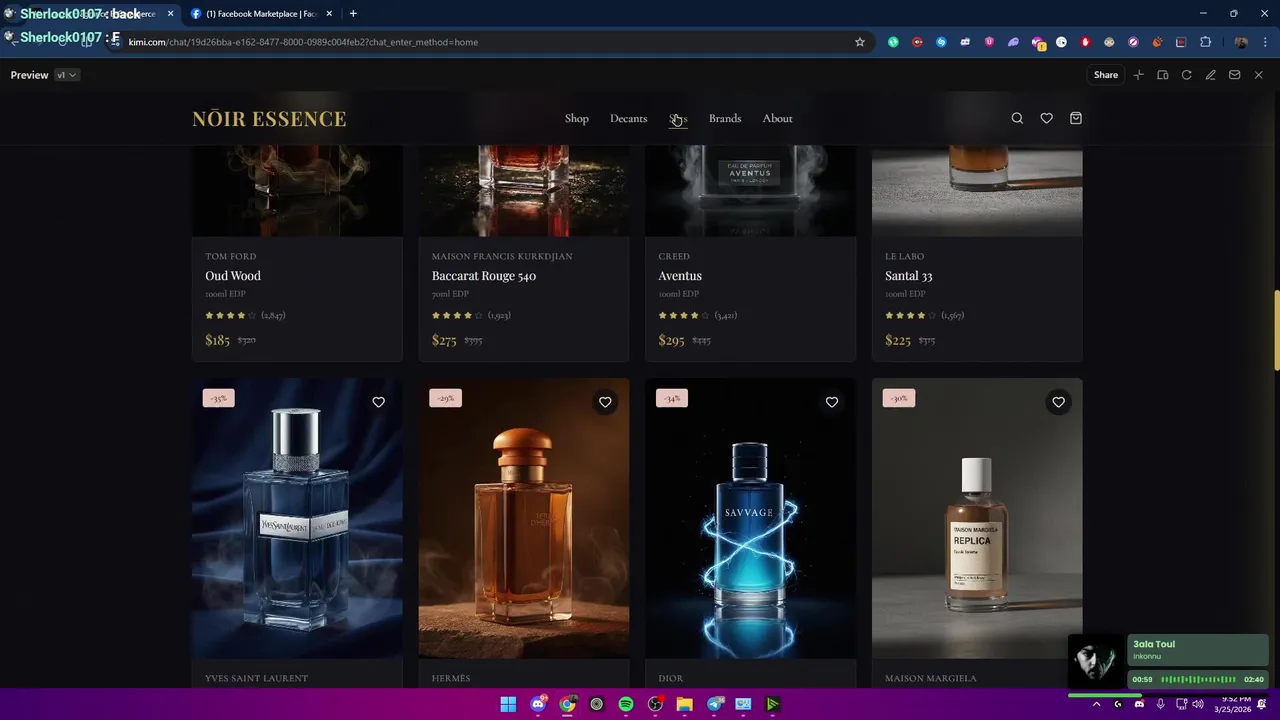Click the -30% discount badge

899,398
